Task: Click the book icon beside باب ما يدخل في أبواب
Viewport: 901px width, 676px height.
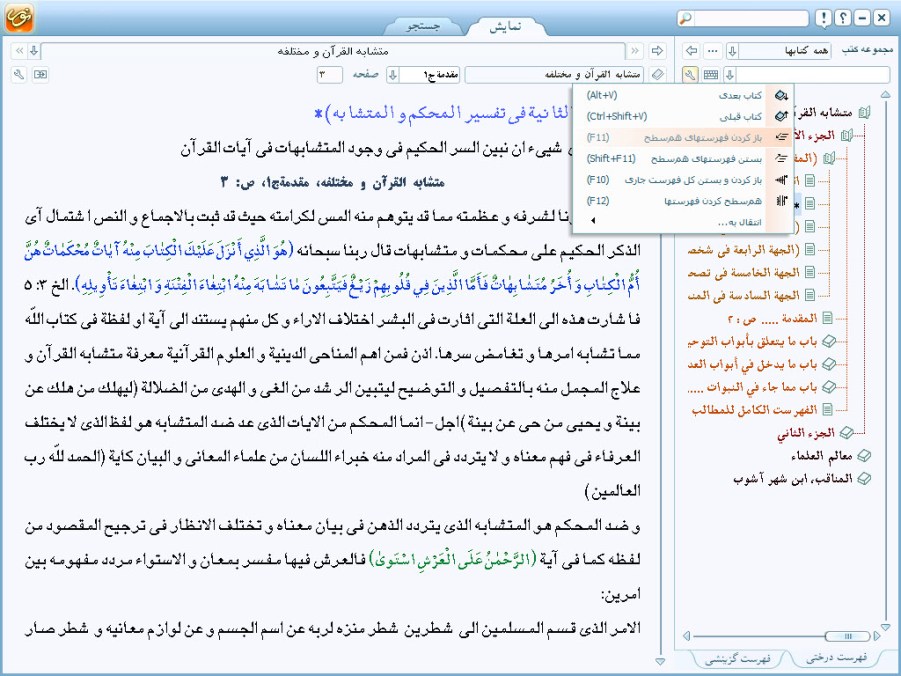Action: 829,364
